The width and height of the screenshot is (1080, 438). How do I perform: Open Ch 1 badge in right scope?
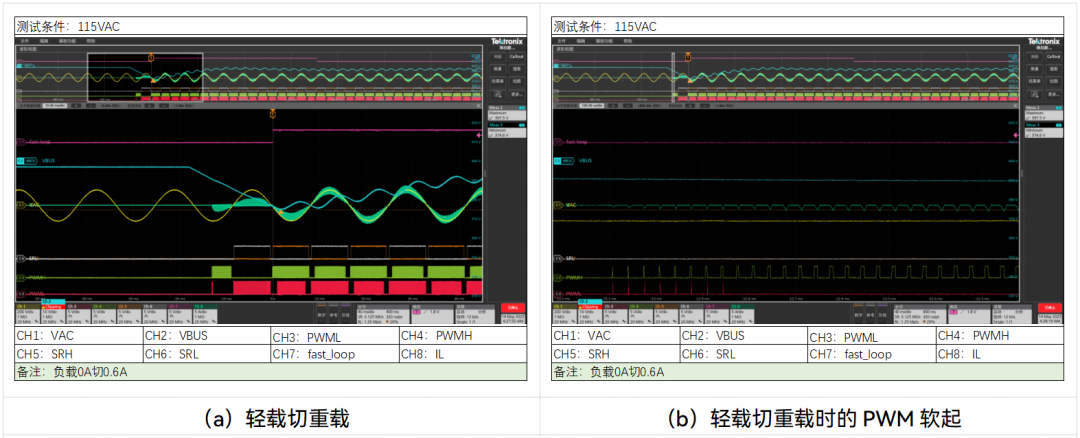point(566,314)
